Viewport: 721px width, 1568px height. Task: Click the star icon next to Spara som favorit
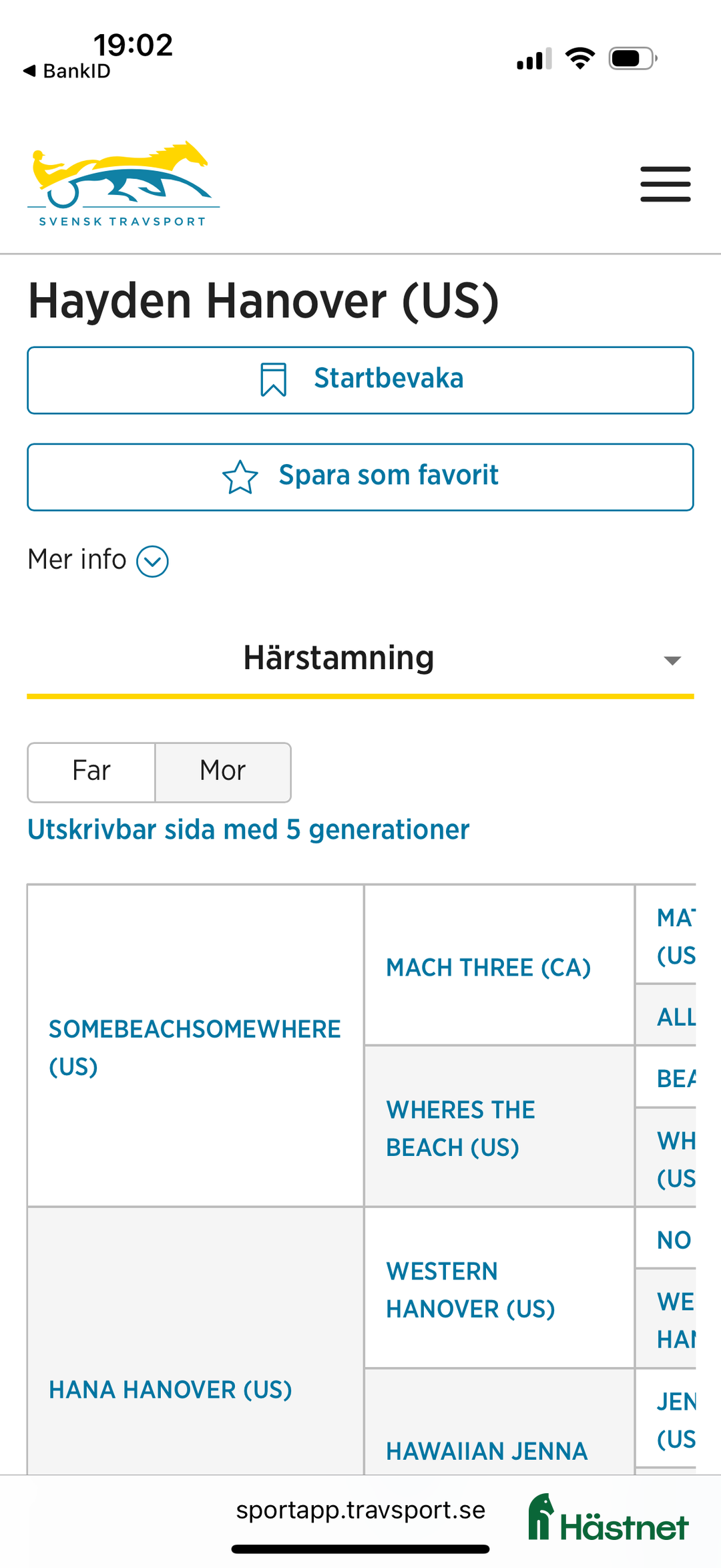point(242,475)
